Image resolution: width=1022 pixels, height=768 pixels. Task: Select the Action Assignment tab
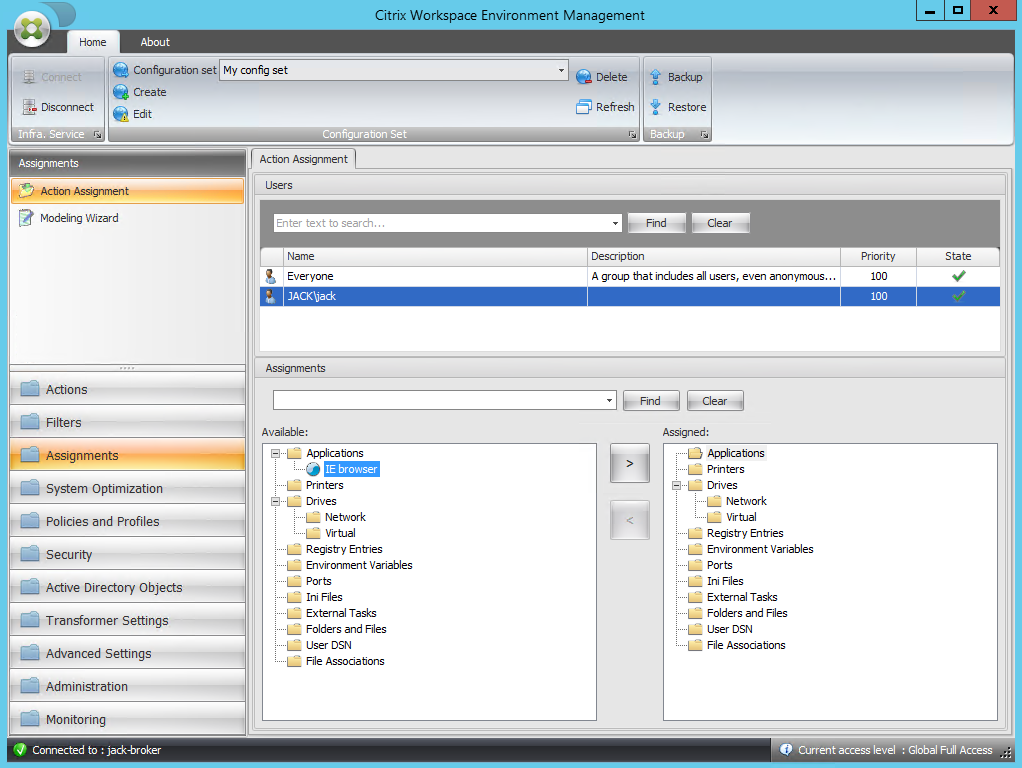(303, 158)
